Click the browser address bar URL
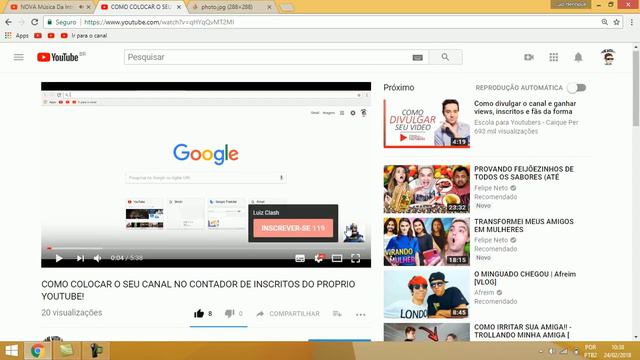Viewport: 640px width, 360px height. (x=159, y=22)
